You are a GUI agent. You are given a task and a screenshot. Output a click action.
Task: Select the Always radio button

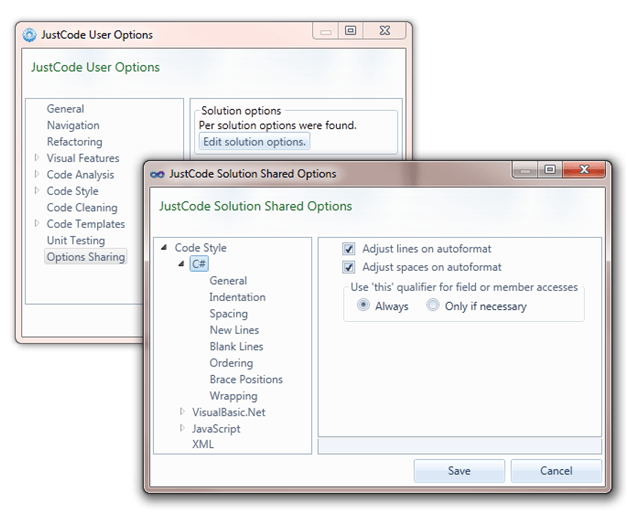pos(363,305)
